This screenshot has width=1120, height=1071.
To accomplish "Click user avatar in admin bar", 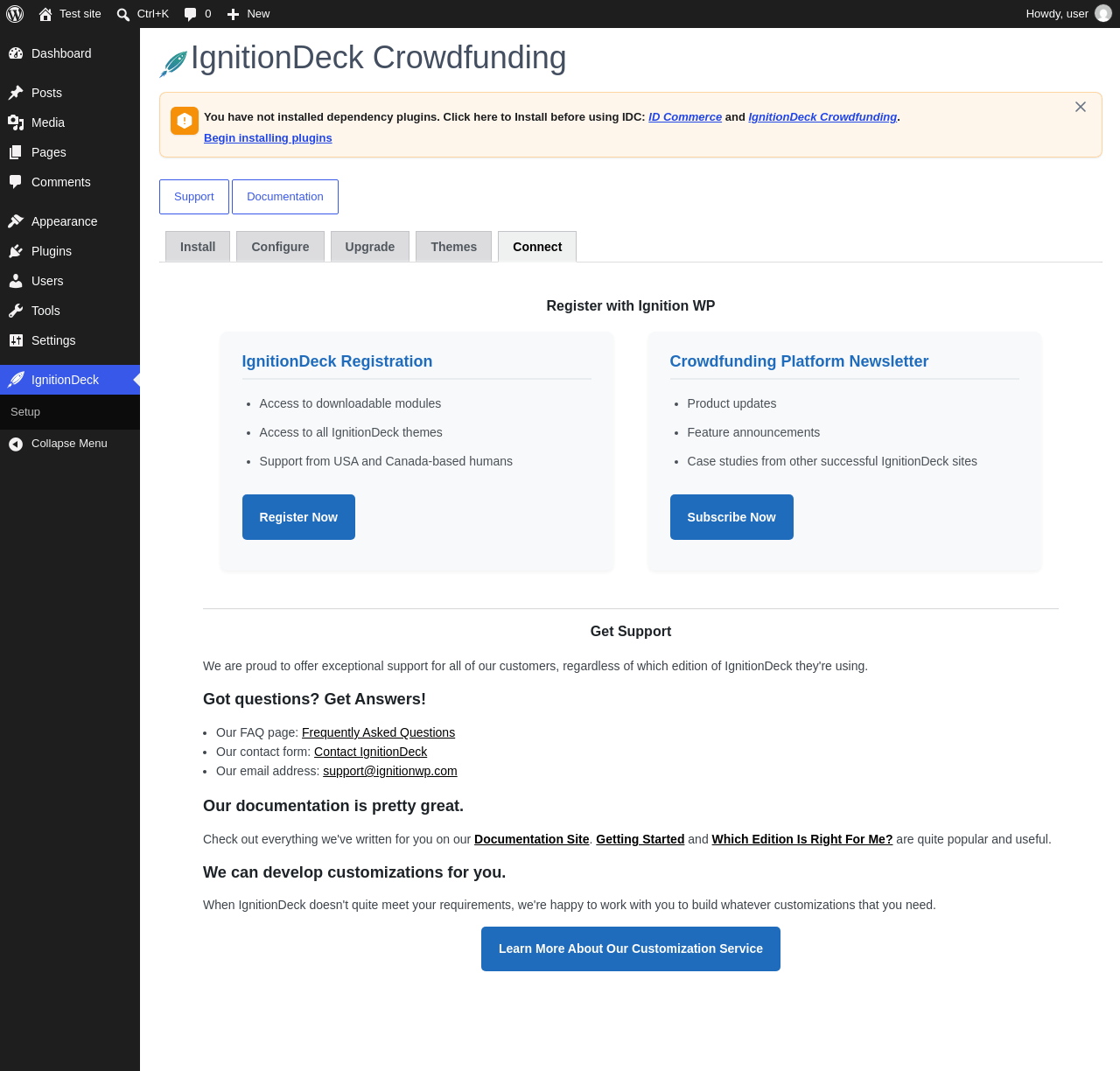I will click(x=1103, y=14).
